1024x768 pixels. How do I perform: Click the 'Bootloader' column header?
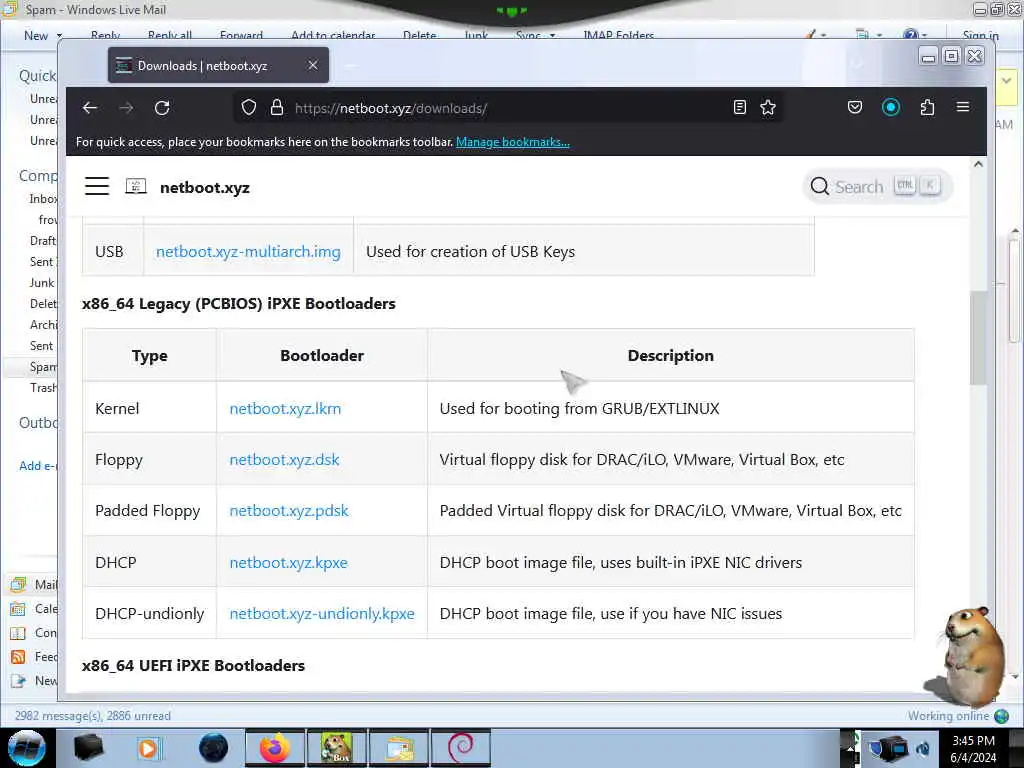322,355
